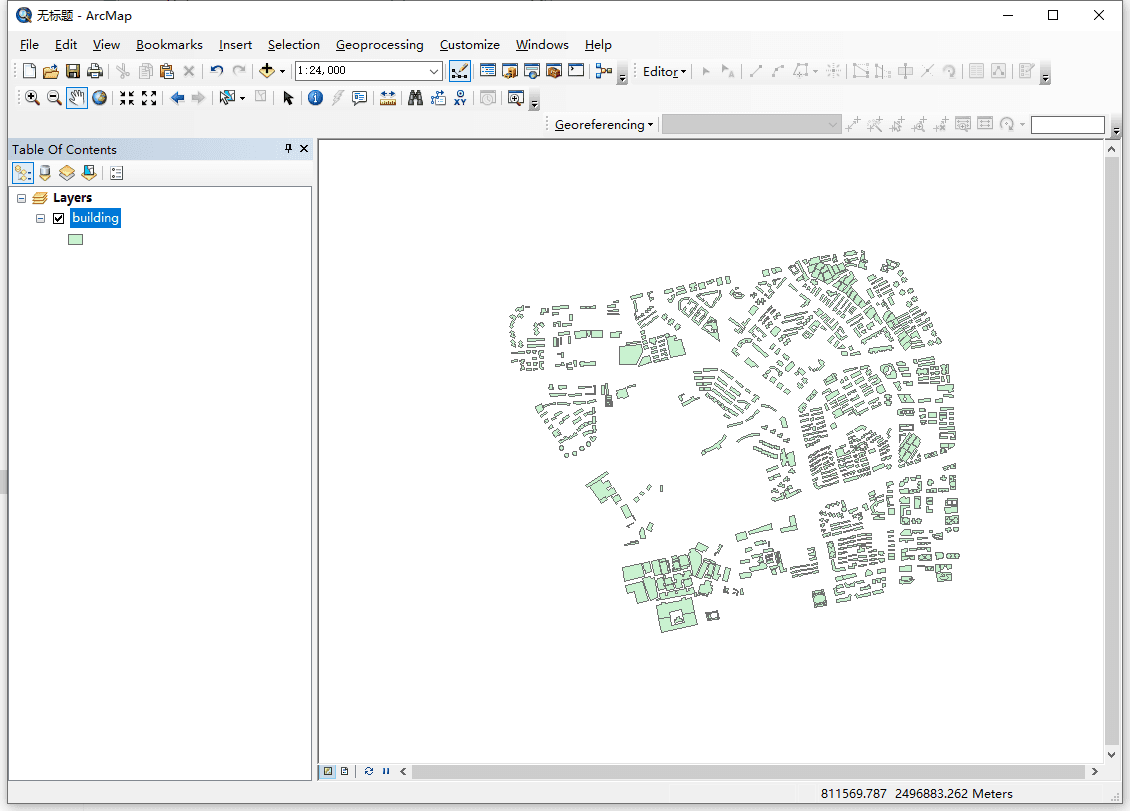Click the Georeferencing toolbar menu button
1130x811 pixels.
point(603,125)
